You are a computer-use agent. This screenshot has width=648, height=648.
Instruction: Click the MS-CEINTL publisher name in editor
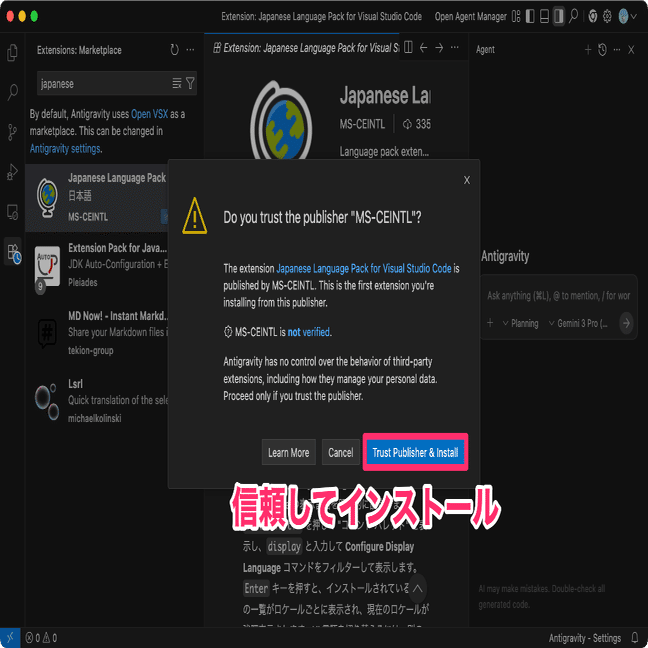362,124
